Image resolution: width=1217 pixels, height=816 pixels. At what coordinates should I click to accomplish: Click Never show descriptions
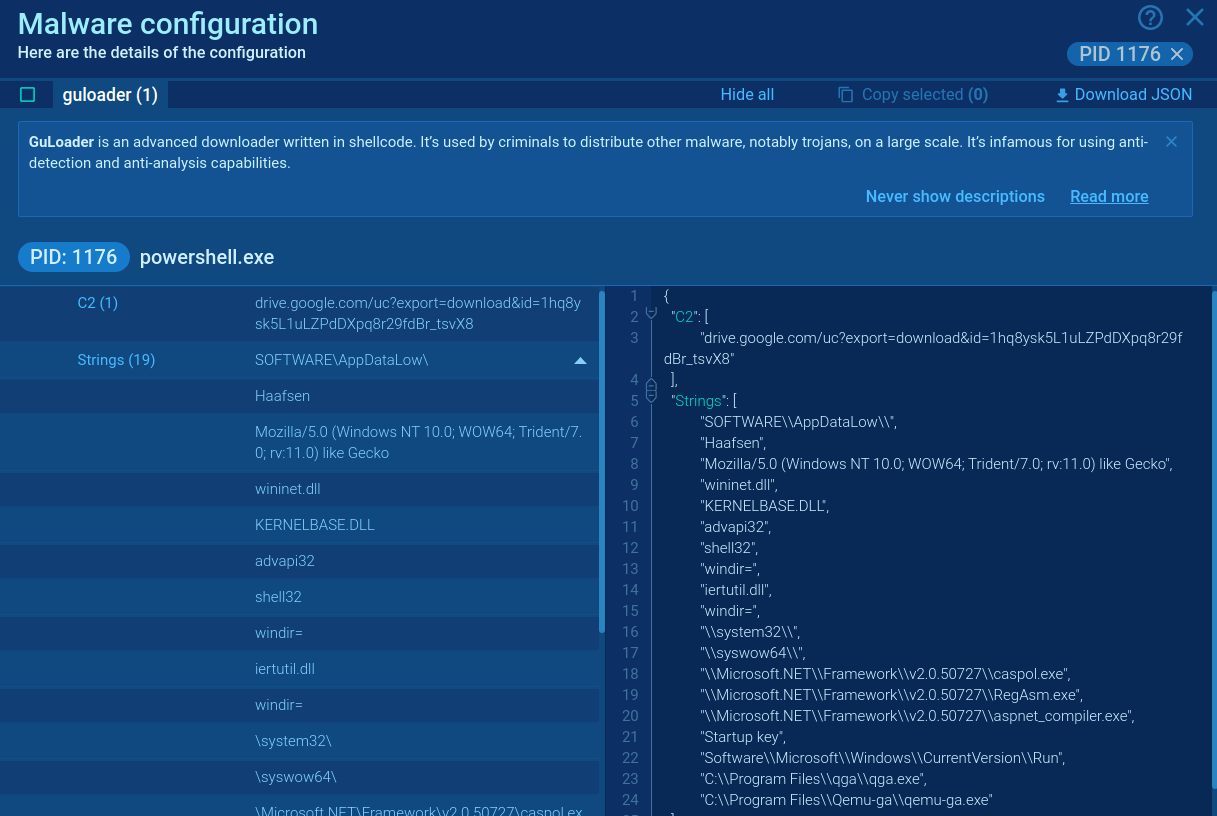click(954, 197)
